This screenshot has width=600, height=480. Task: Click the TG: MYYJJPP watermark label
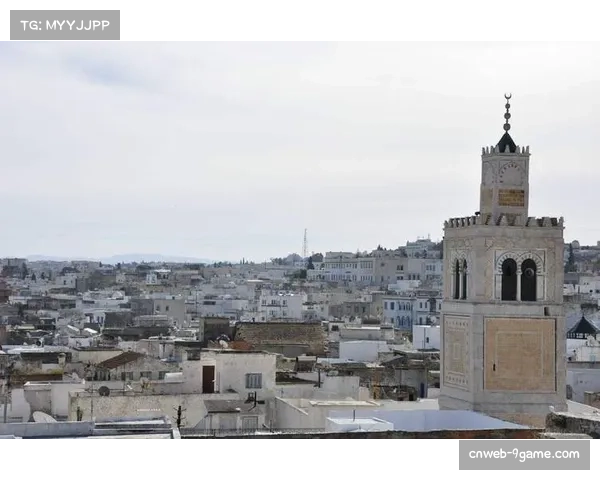(64, 25)
